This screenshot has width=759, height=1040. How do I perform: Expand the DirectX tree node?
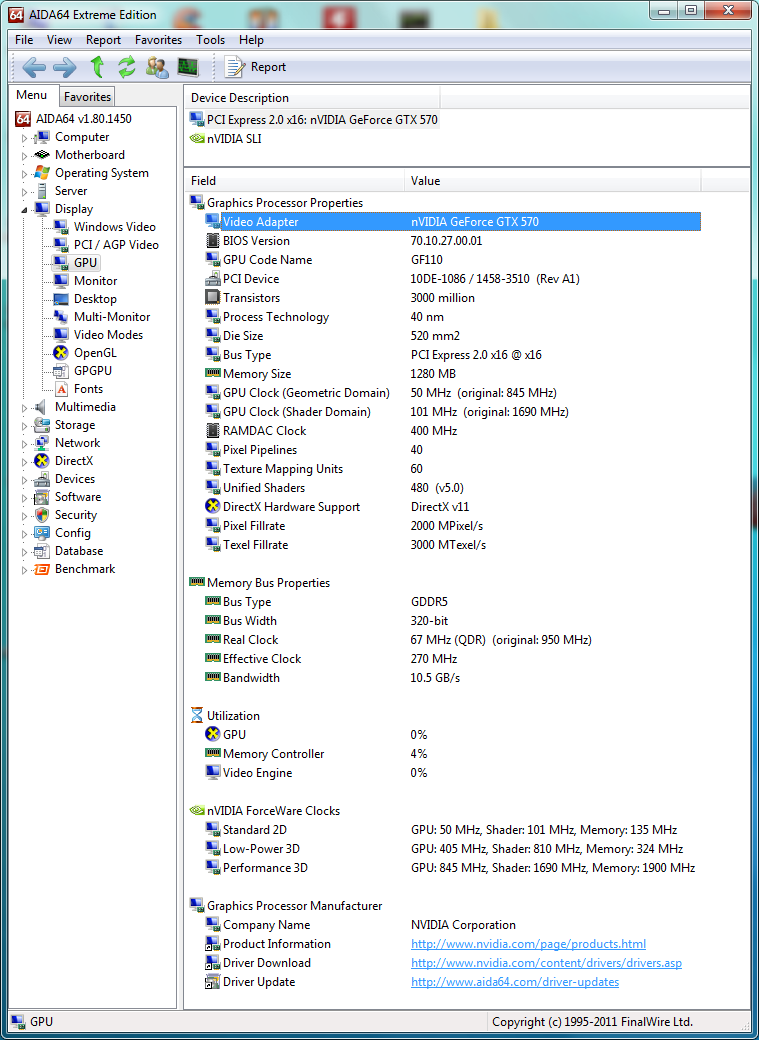click(x=25, y=462)
